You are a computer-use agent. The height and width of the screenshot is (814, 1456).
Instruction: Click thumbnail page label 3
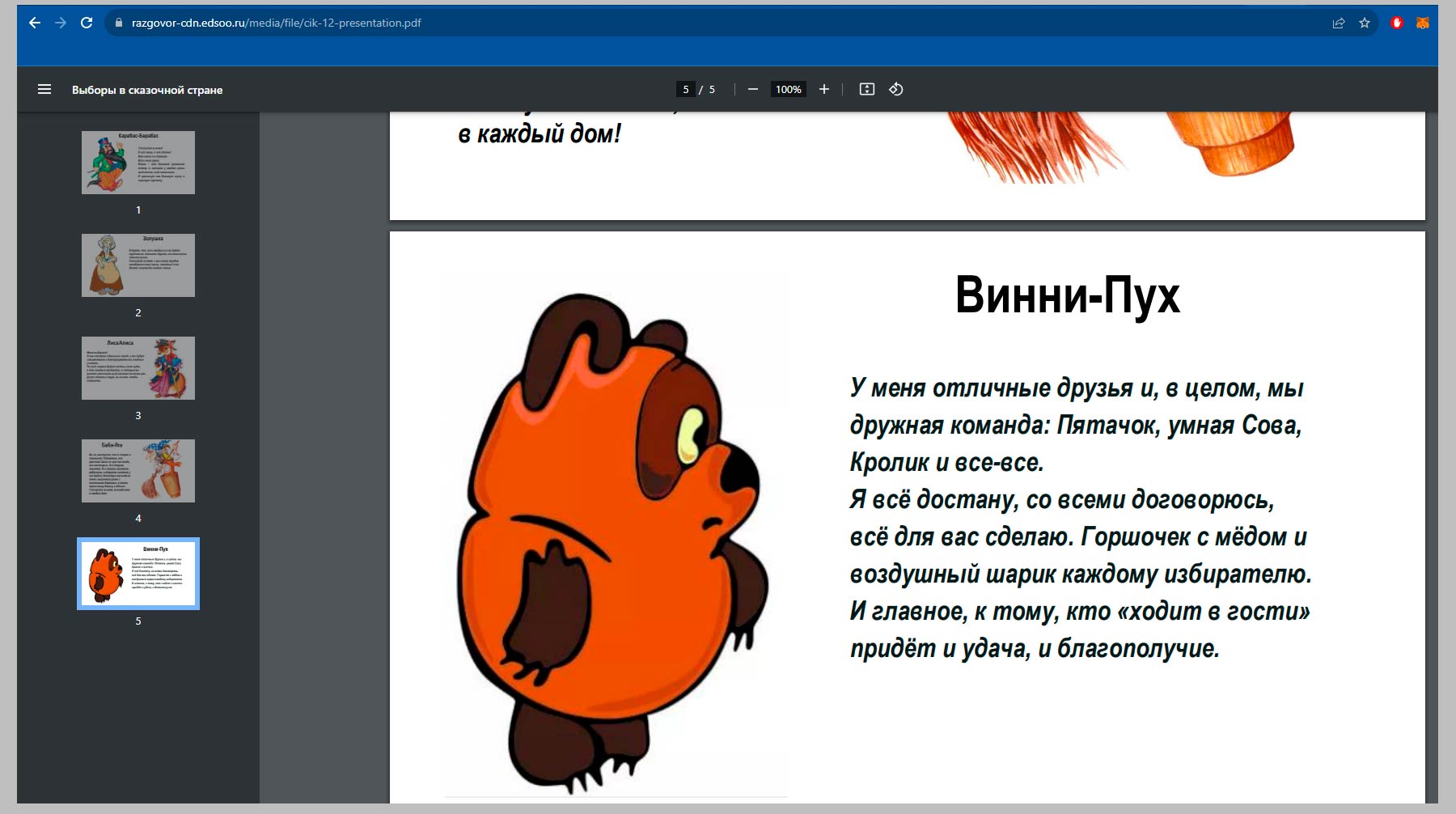click(138, 415)
